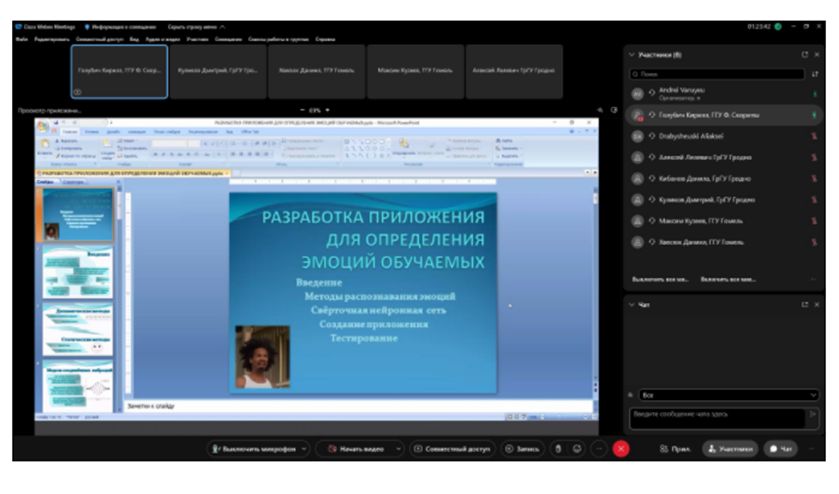Screen dimensions: 839x494
Task: Open dropdown arrow next to microphone button
Action: 304,449
